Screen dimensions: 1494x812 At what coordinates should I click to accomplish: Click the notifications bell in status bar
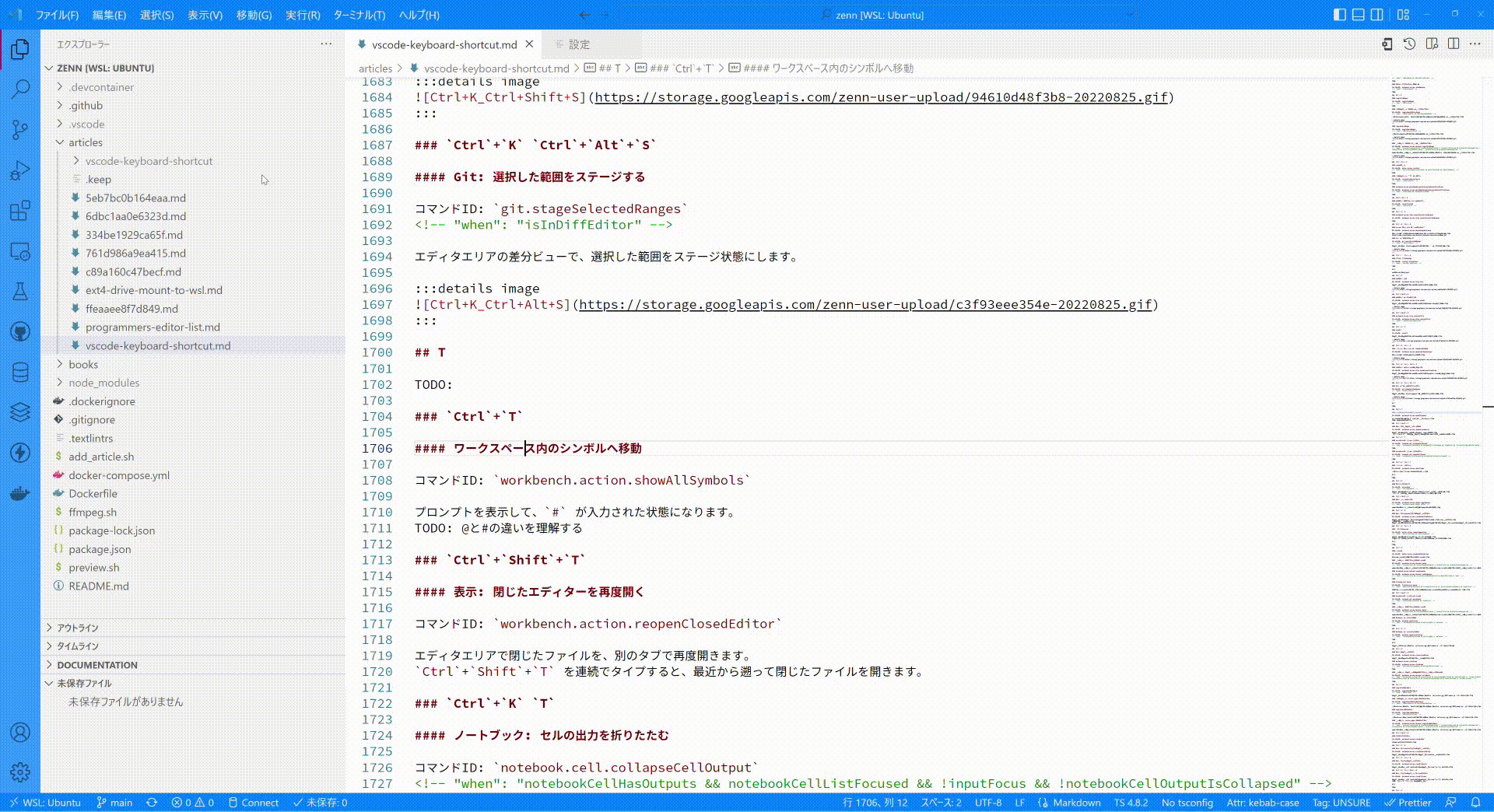(1475, 803)
